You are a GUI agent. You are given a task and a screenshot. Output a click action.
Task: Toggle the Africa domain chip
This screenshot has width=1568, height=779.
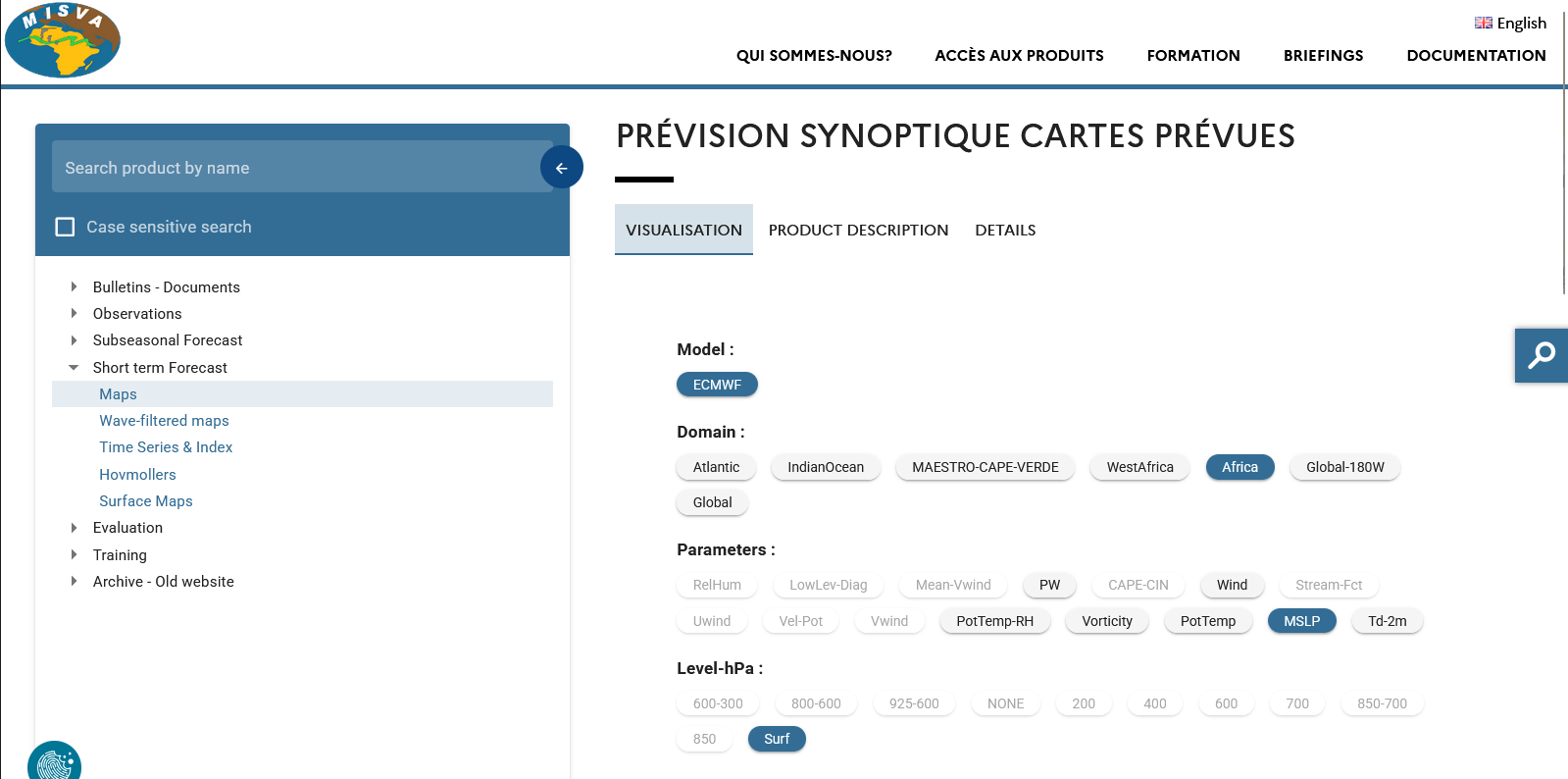1239,467
